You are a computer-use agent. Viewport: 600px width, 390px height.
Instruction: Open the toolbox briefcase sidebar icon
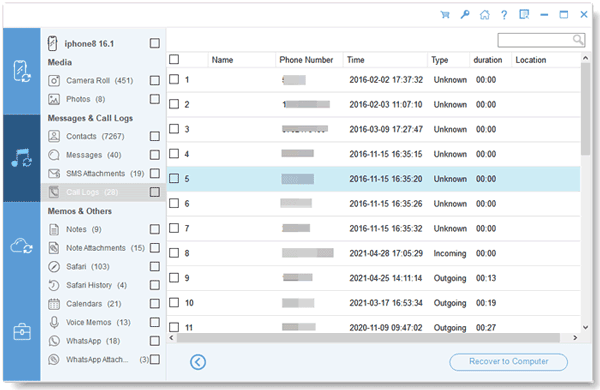click(x=22, y=331)
